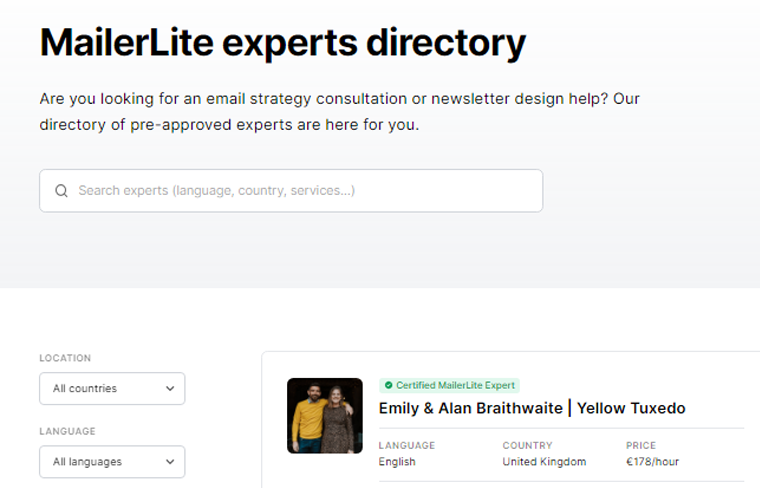Click the green certified checkmark icon
This screenshot has width=760, height=488.
tap(388, 385)
